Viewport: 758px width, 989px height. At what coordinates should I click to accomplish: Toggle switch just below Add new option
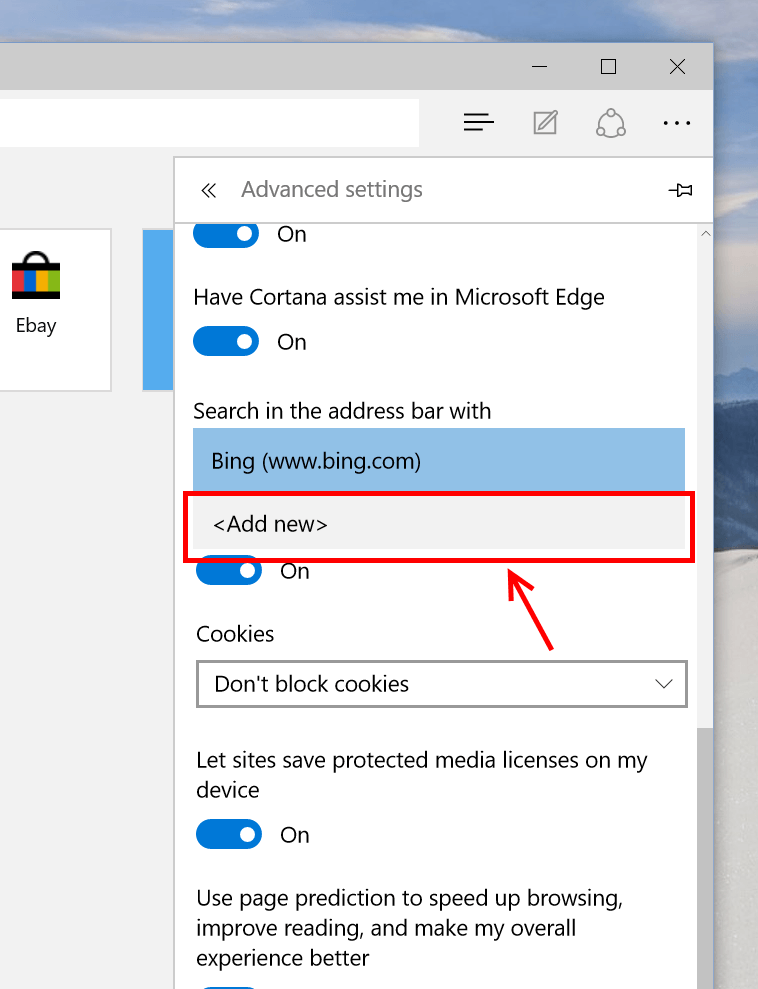coord(229,570)
